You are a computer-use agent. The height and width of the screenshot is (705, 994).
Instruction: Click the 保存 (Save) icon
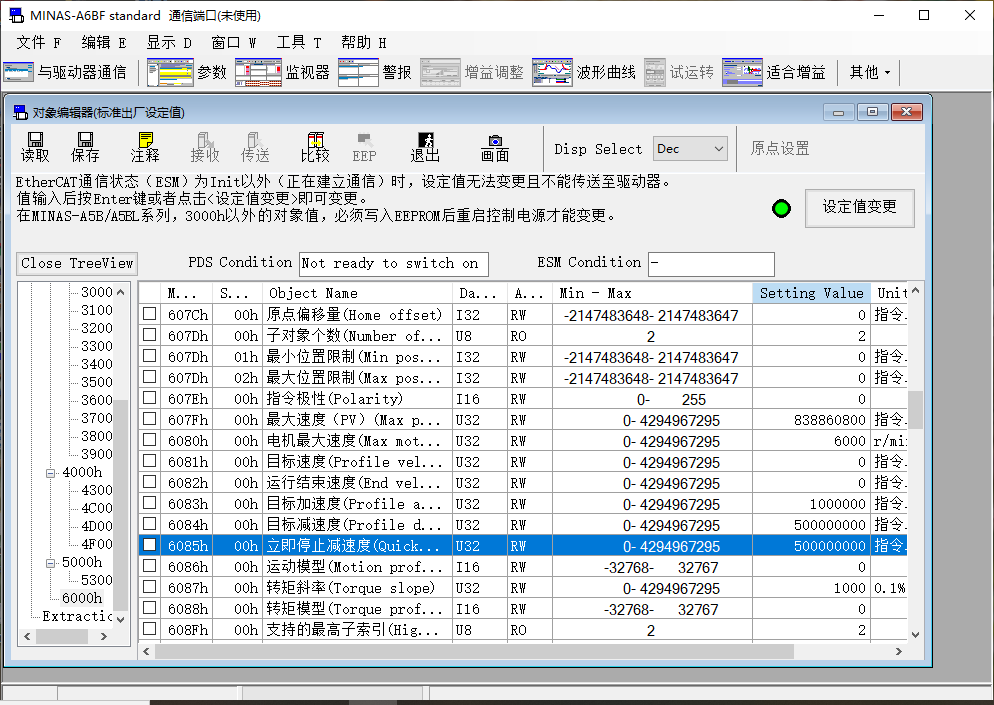click(x=85, y=147)
